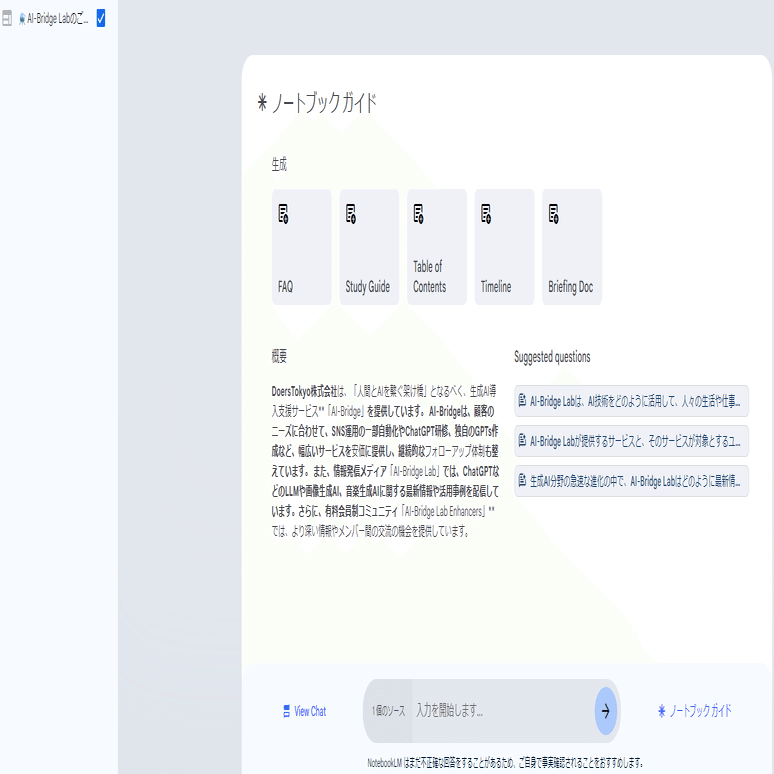Screen dimensions: 774x774
Task: Click icon on first suggested question
Action: (x=522, y=400)
